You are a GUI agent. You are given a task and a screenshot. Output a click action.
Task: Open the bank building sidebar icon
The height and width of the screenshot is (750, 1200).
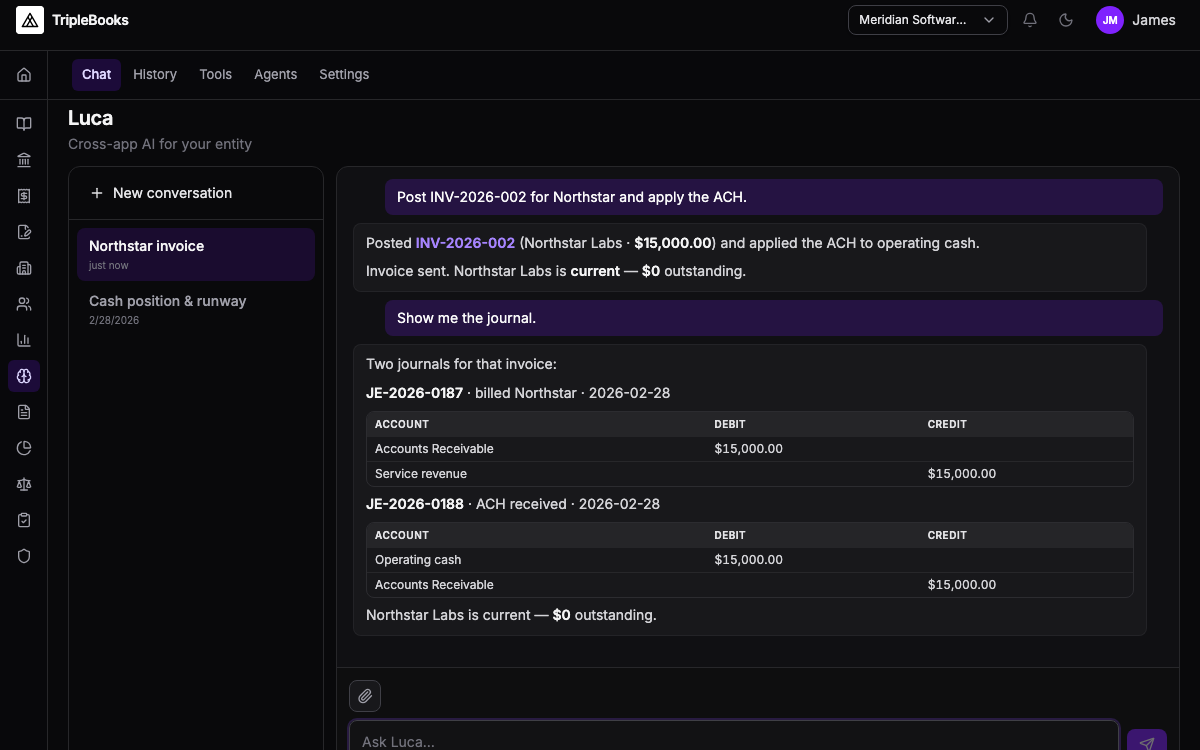(x=24, y=160)
